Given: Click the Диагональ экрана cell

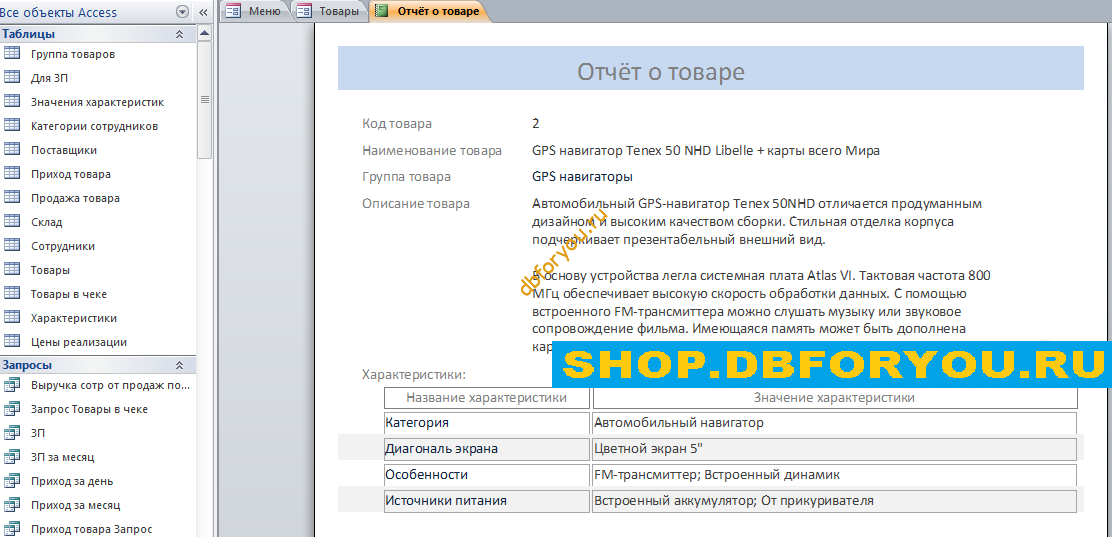Looking at the screenshot, I should click(x=486, y=449).
